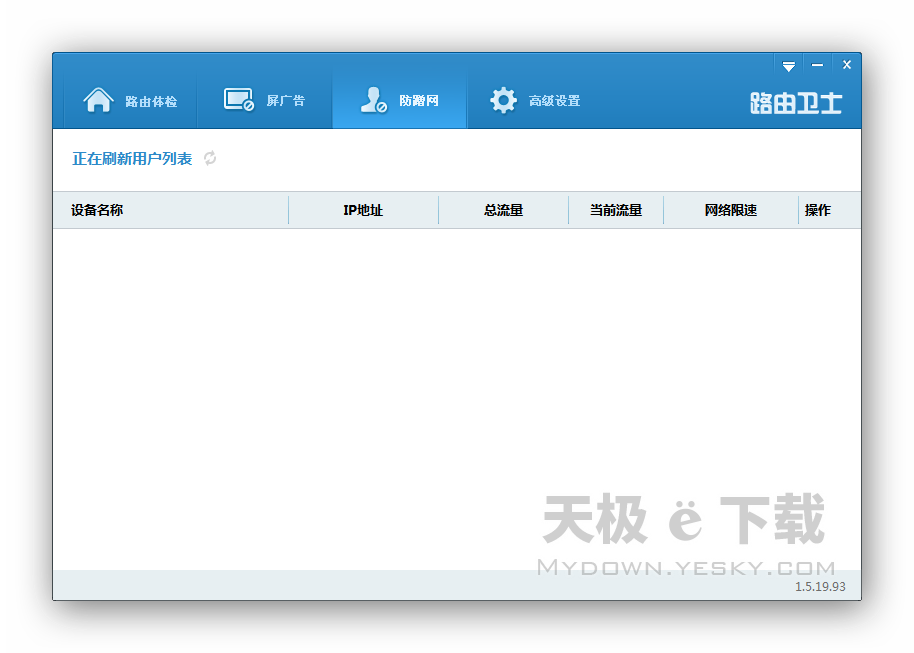Select the 网络限速 column header
Image resolution: width=914 pixels, height=653 pixels.
pyautogui.click(x=730, y=210)
